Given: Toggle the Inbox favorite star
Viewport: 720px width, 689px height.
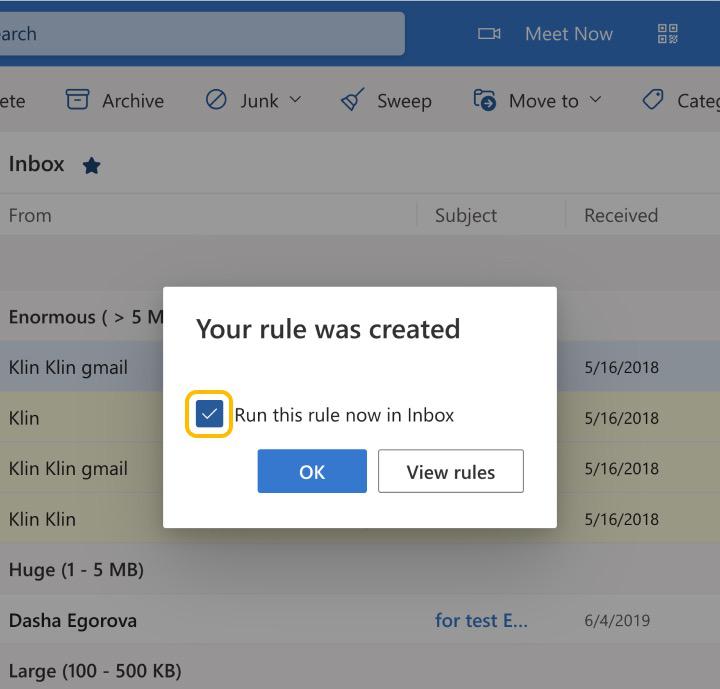Looking at the screenshot, I should tap(92, 166).
